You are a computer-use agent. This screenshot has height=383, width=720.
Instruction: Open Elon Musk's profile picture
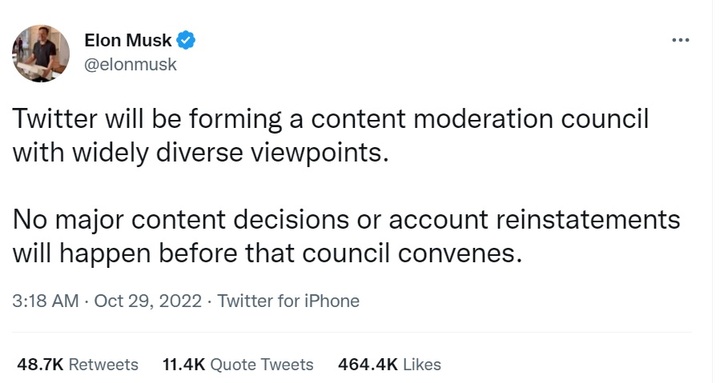click(x=41, y=53)
